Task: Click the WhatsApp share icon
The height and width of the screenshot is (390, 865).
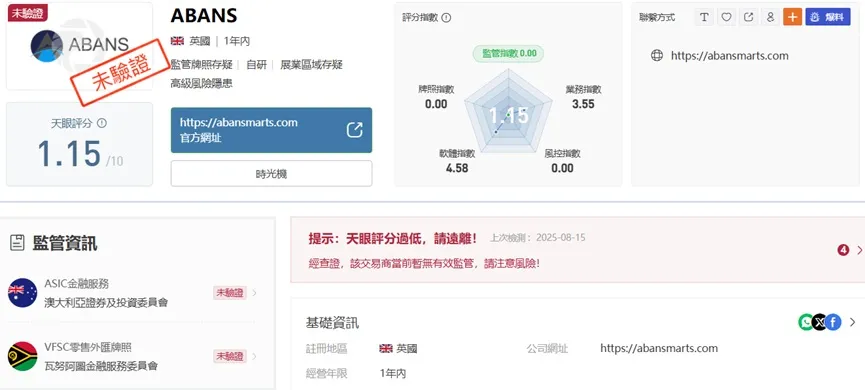Action: pos(806,322)
